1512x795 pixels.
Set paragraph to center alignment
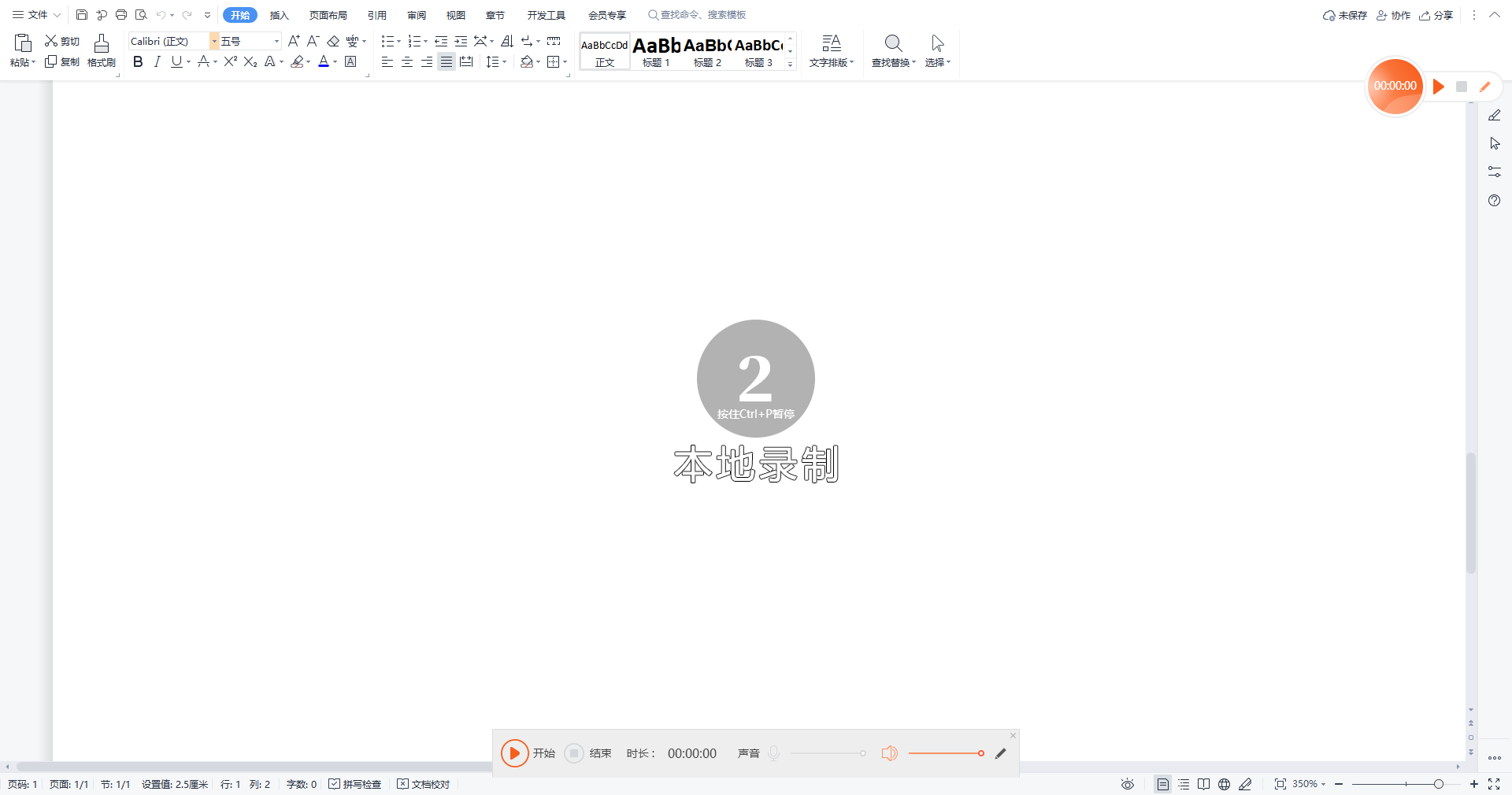click(407, 61)
